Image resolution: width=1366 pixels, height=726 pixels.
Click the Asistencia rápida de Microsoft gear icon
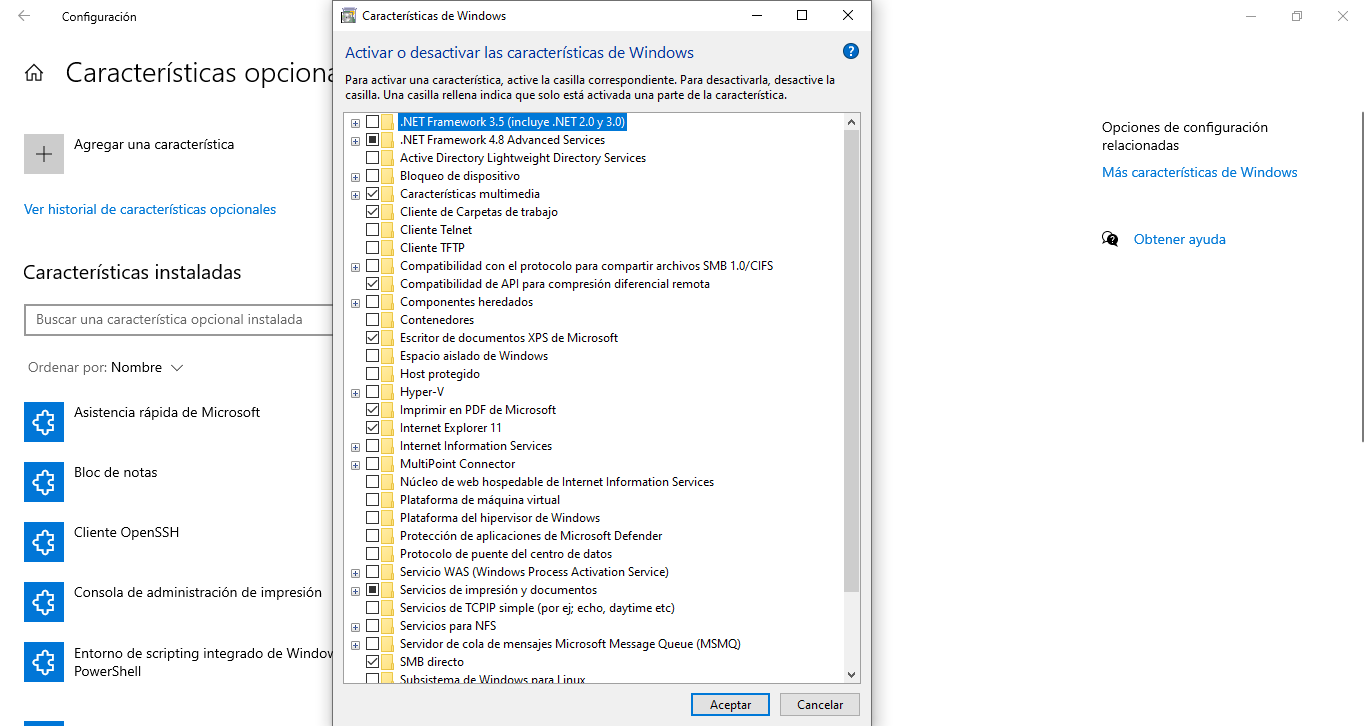[44, 422]
